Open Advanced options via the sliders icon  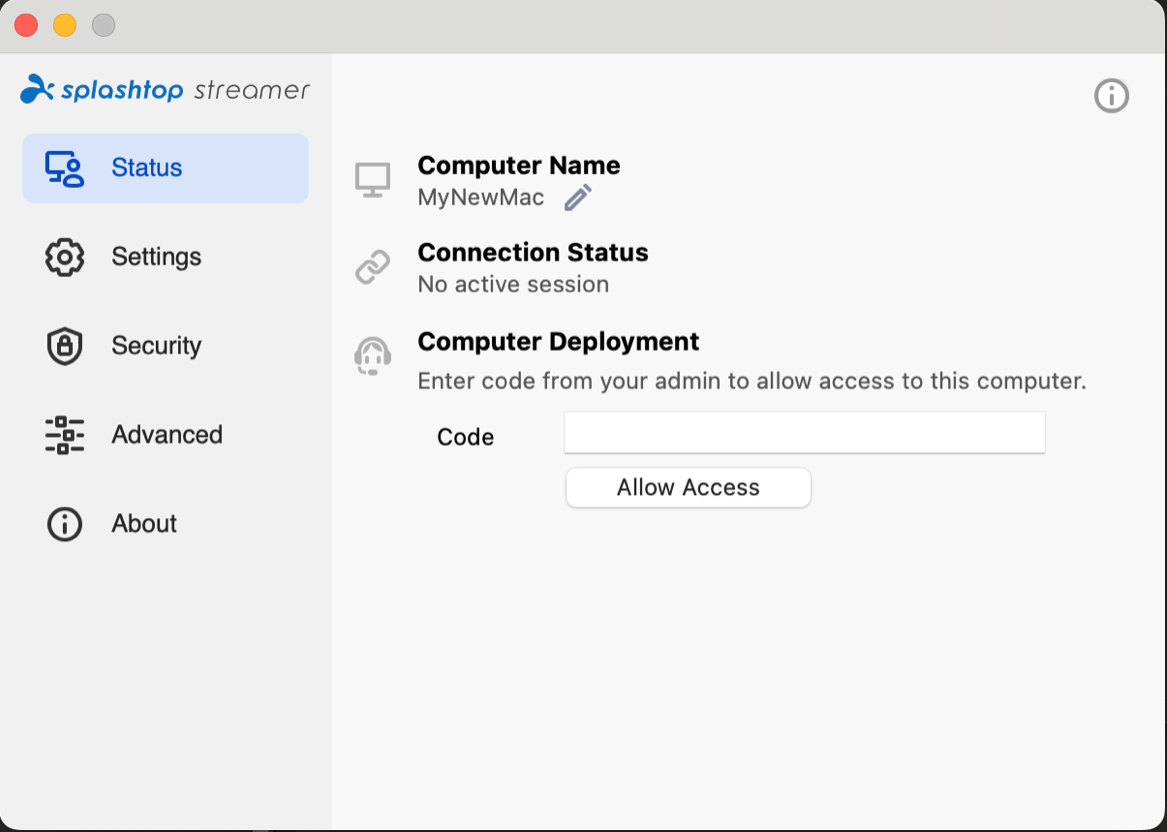pos(63,434)
